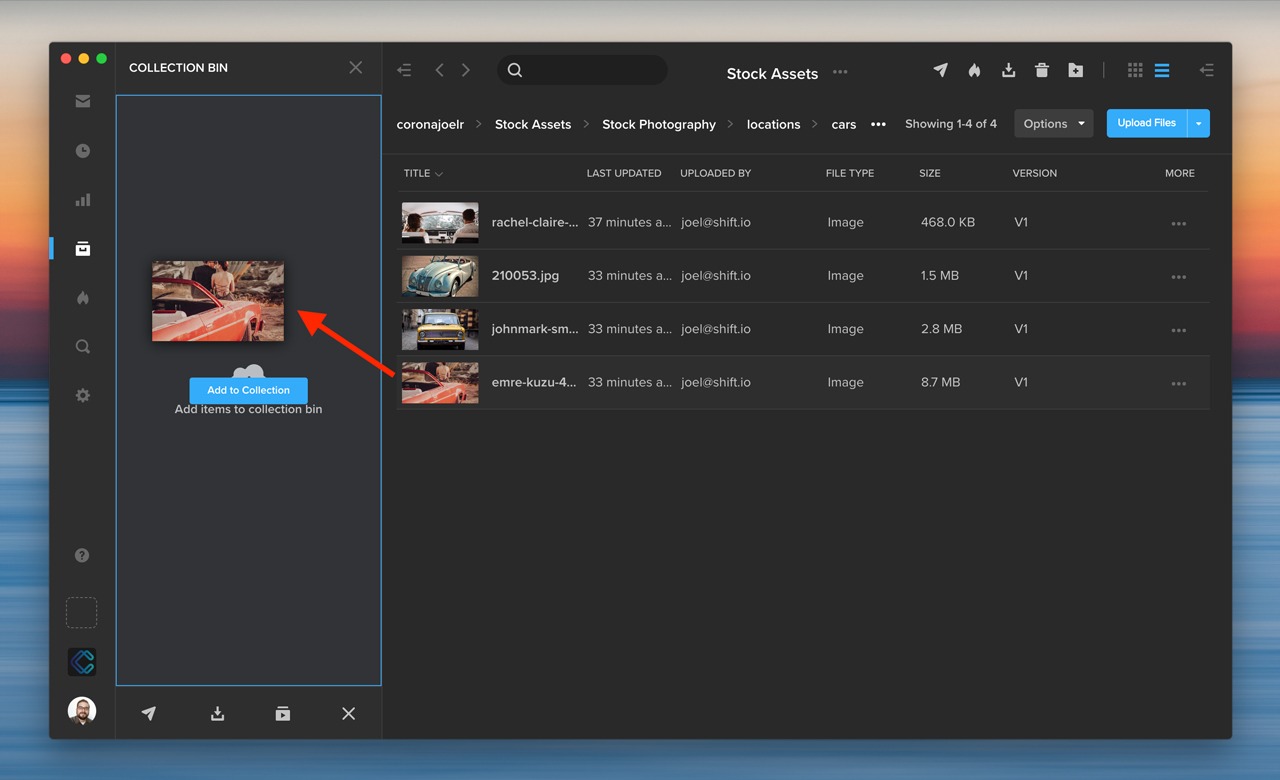This screenshot has height=780, width=1280.
Task: Click the share paper plane toolbar icon
Action: coord(940,70)
